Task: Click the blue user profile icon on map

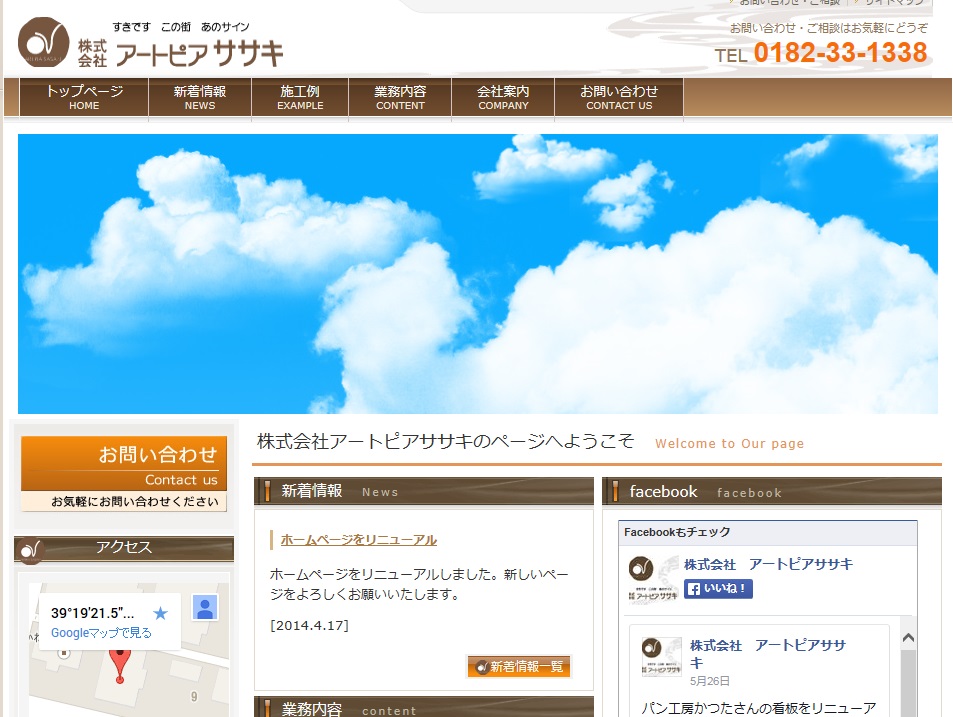Action: coord(205,607)
